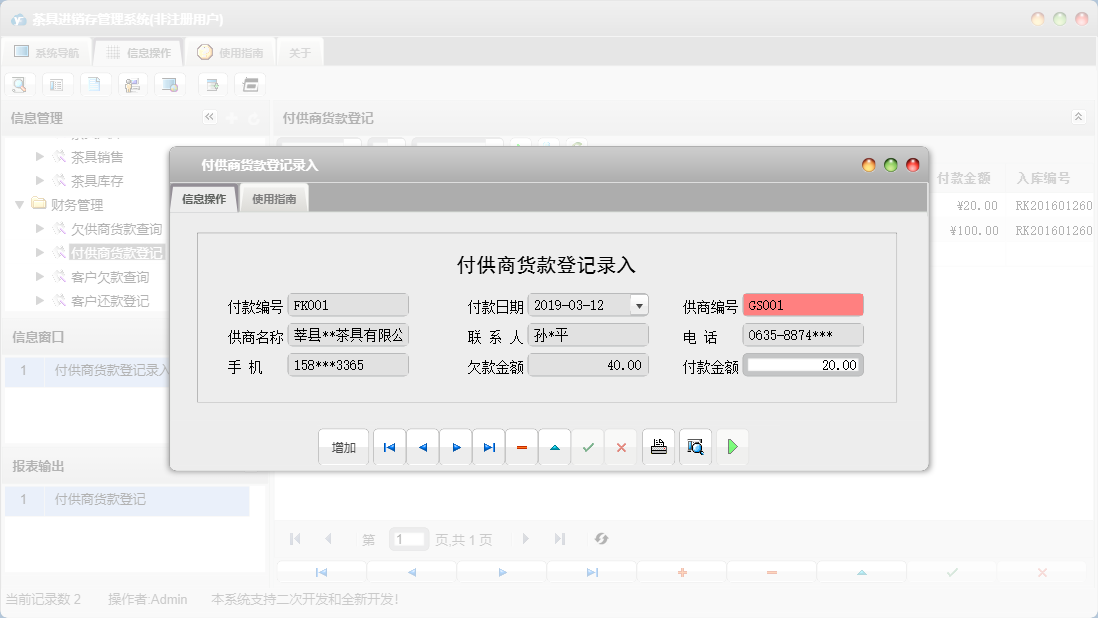Delete current record via the red minus icon
1098x618 pixels.
tap(521, 447)
